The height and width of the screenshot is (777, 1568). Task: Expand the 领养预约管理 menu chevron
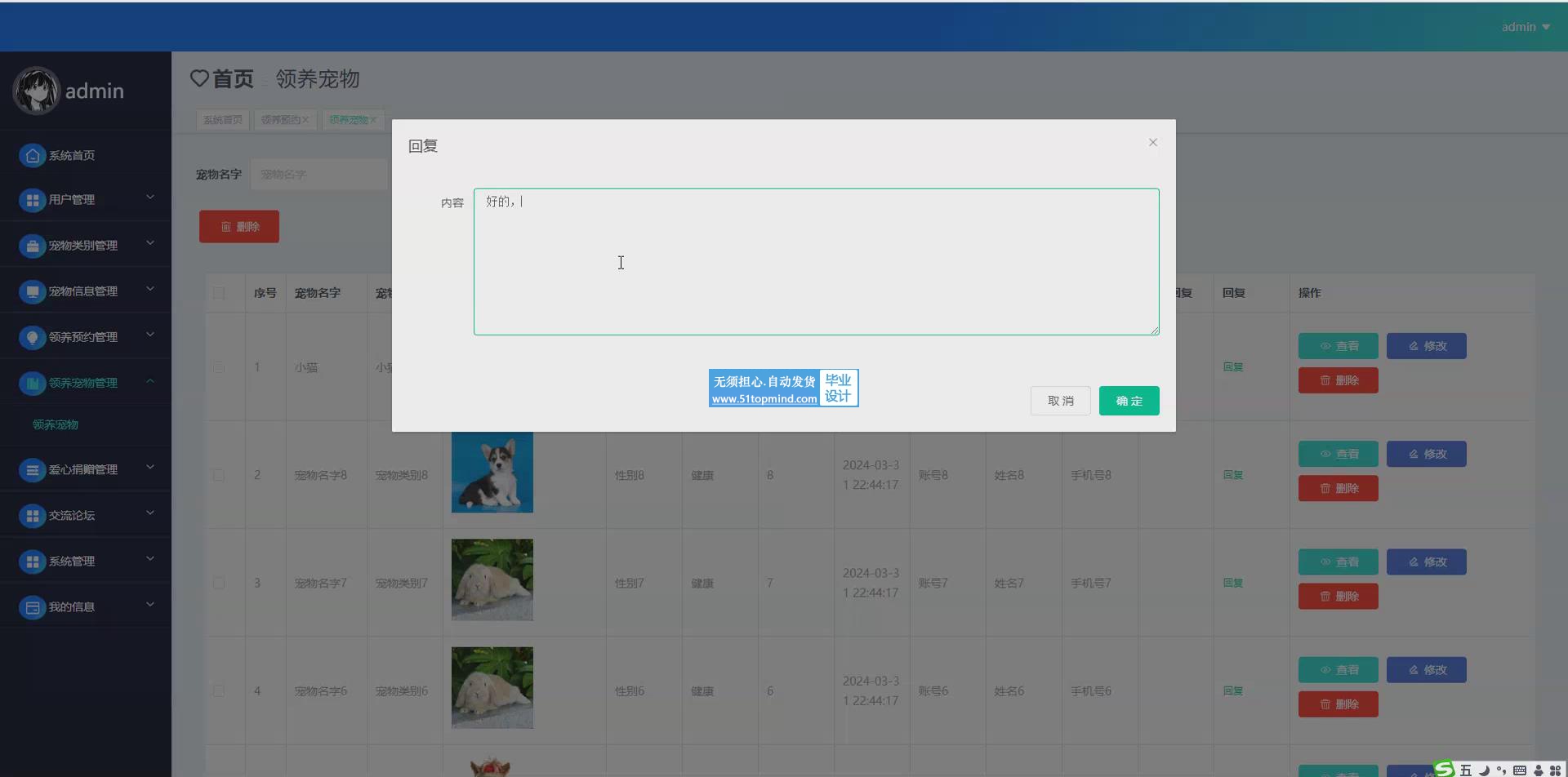coord(150,334)
